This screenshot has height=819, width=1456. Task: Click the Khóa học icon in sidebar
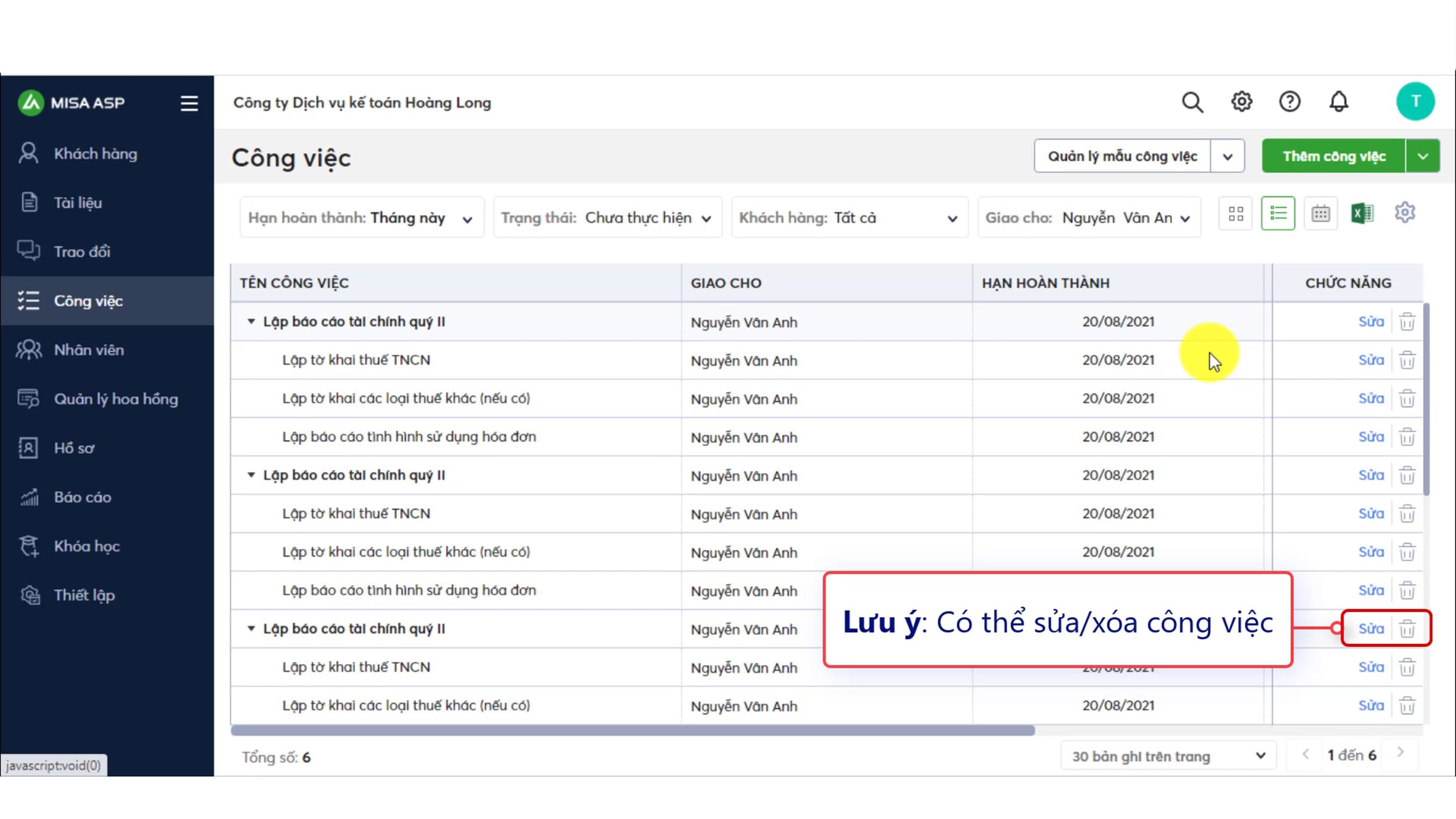[29, 546]
